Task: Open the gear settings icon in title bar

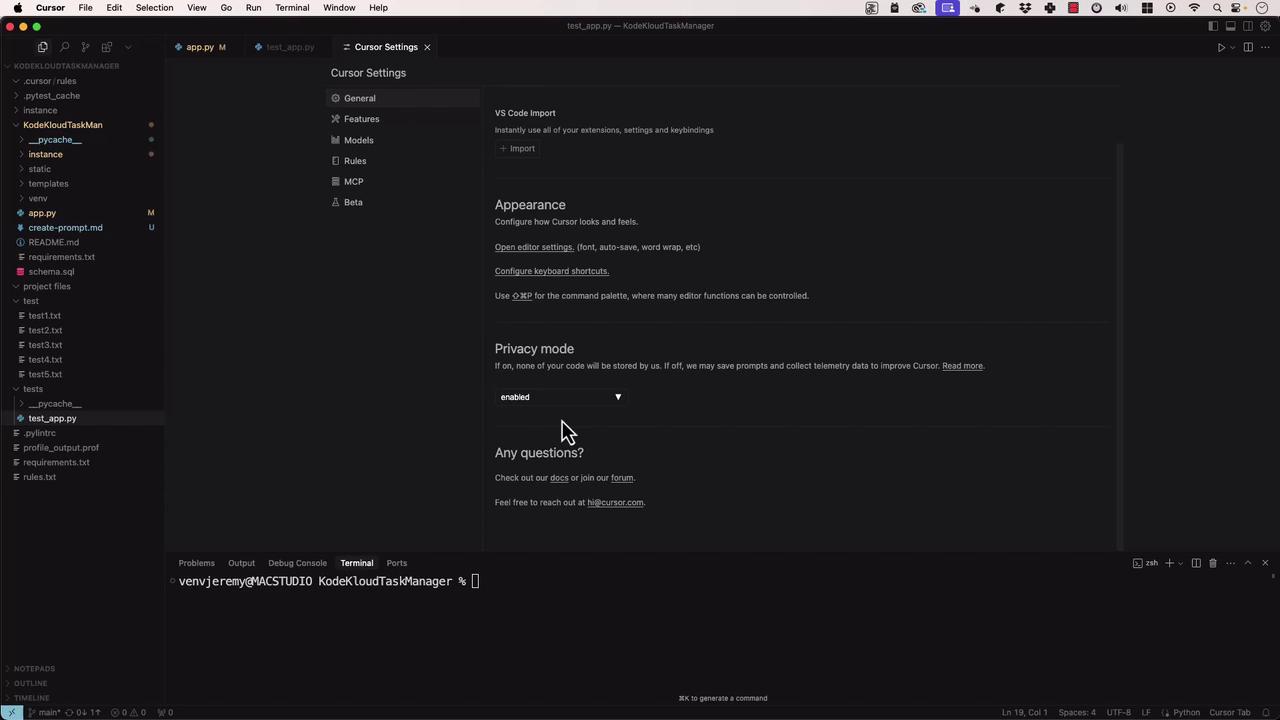Action: pos(1265,26)
